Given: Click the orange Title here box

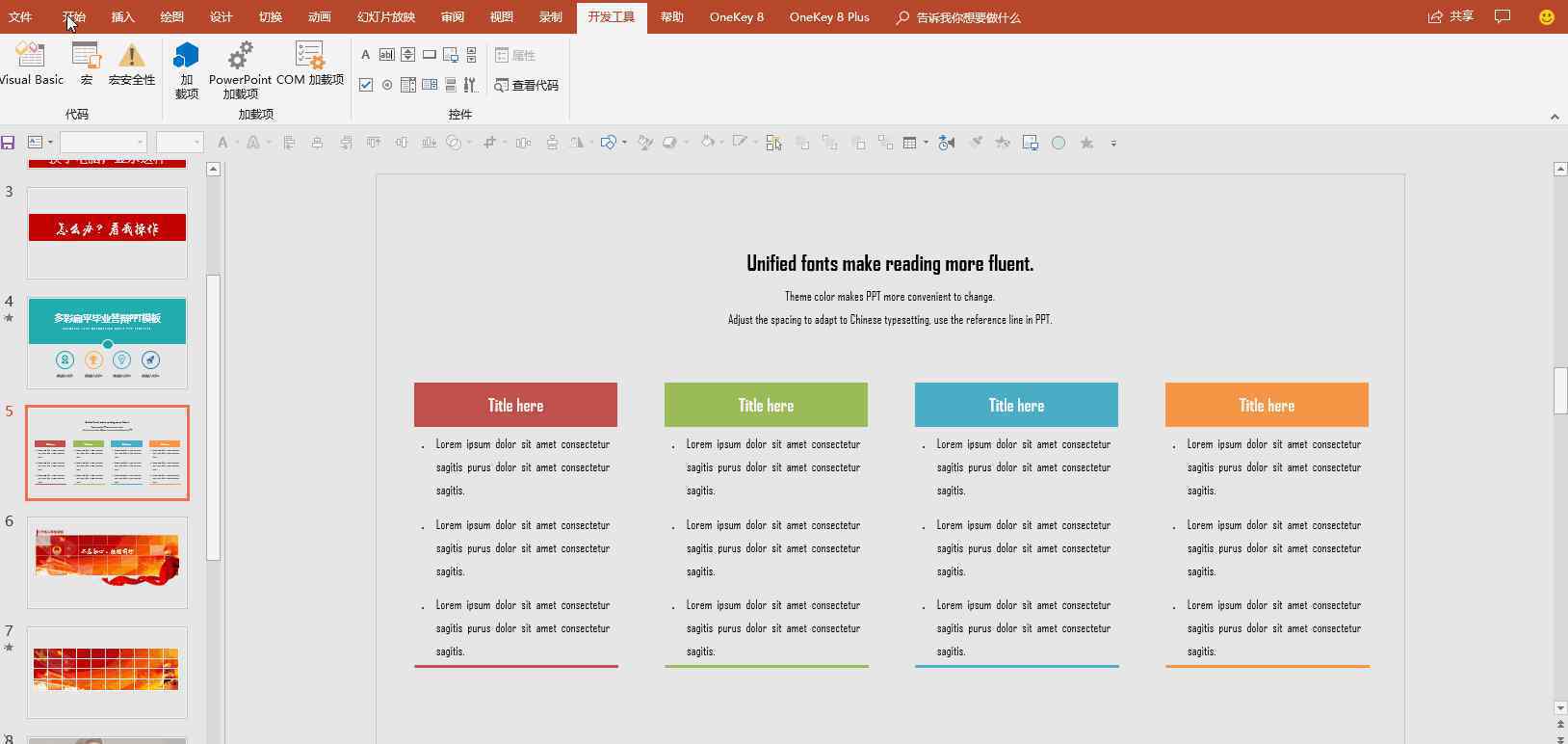Looking at the screenshot, I should point(1267,405).
